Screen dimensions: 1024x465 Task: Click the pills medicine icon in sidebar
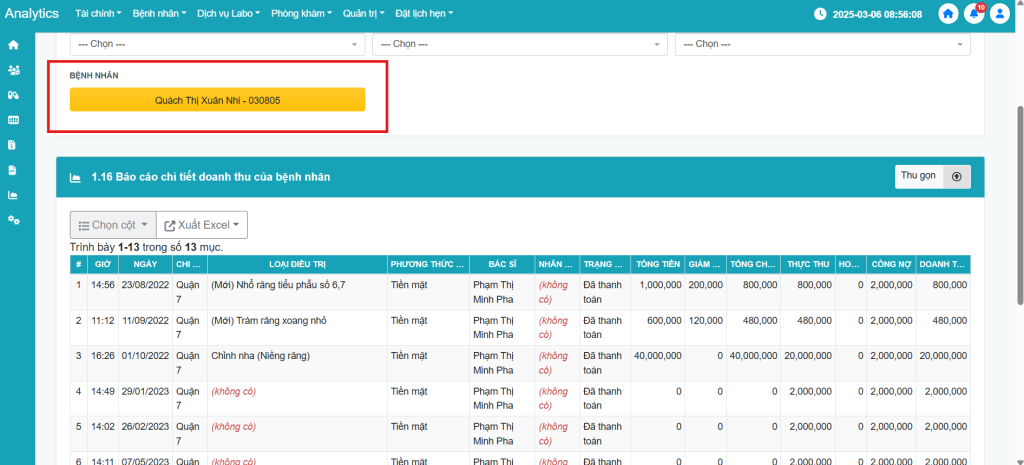pos(13,95)
